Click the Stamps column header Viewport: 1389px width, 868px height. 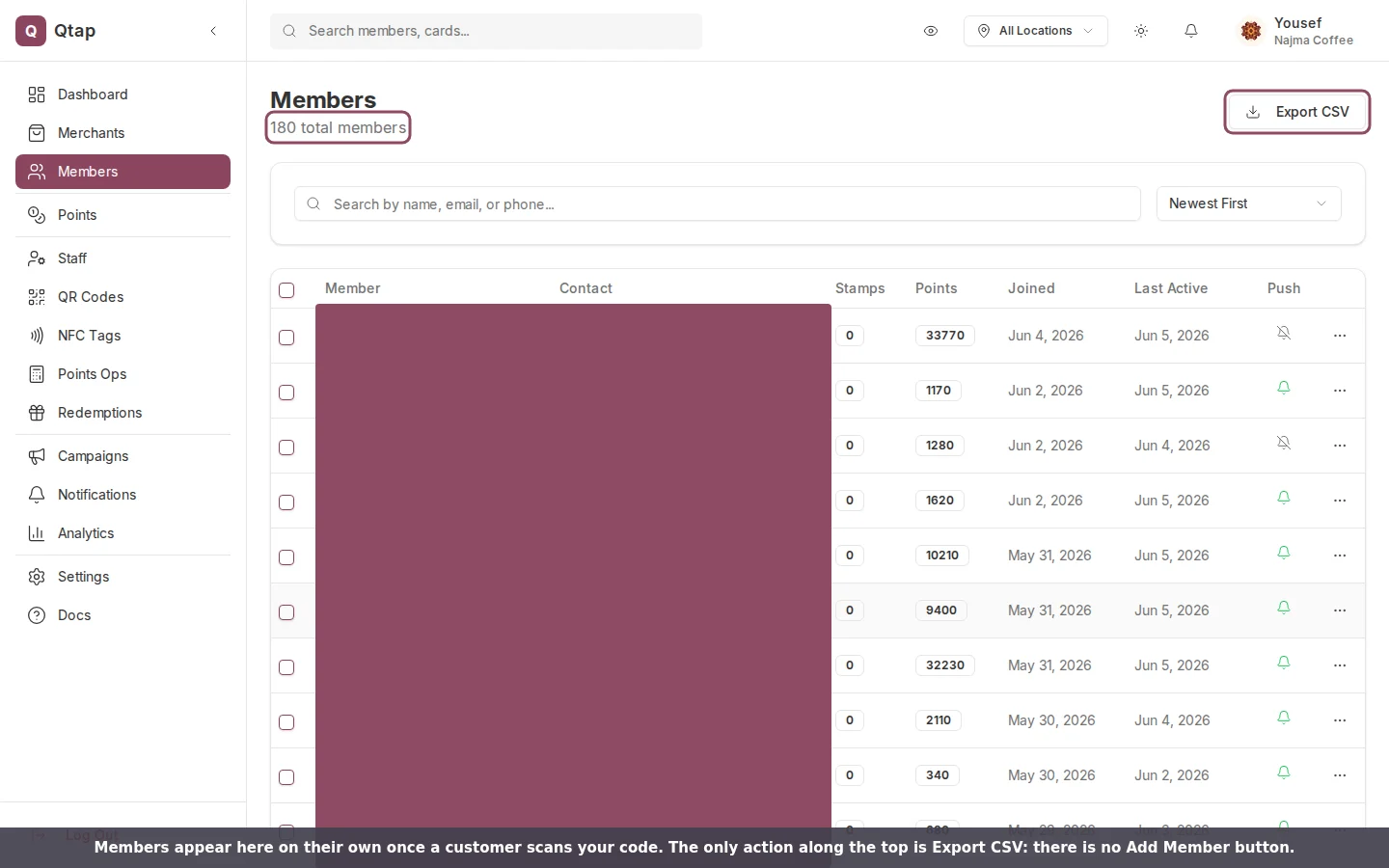coord(859,288)
